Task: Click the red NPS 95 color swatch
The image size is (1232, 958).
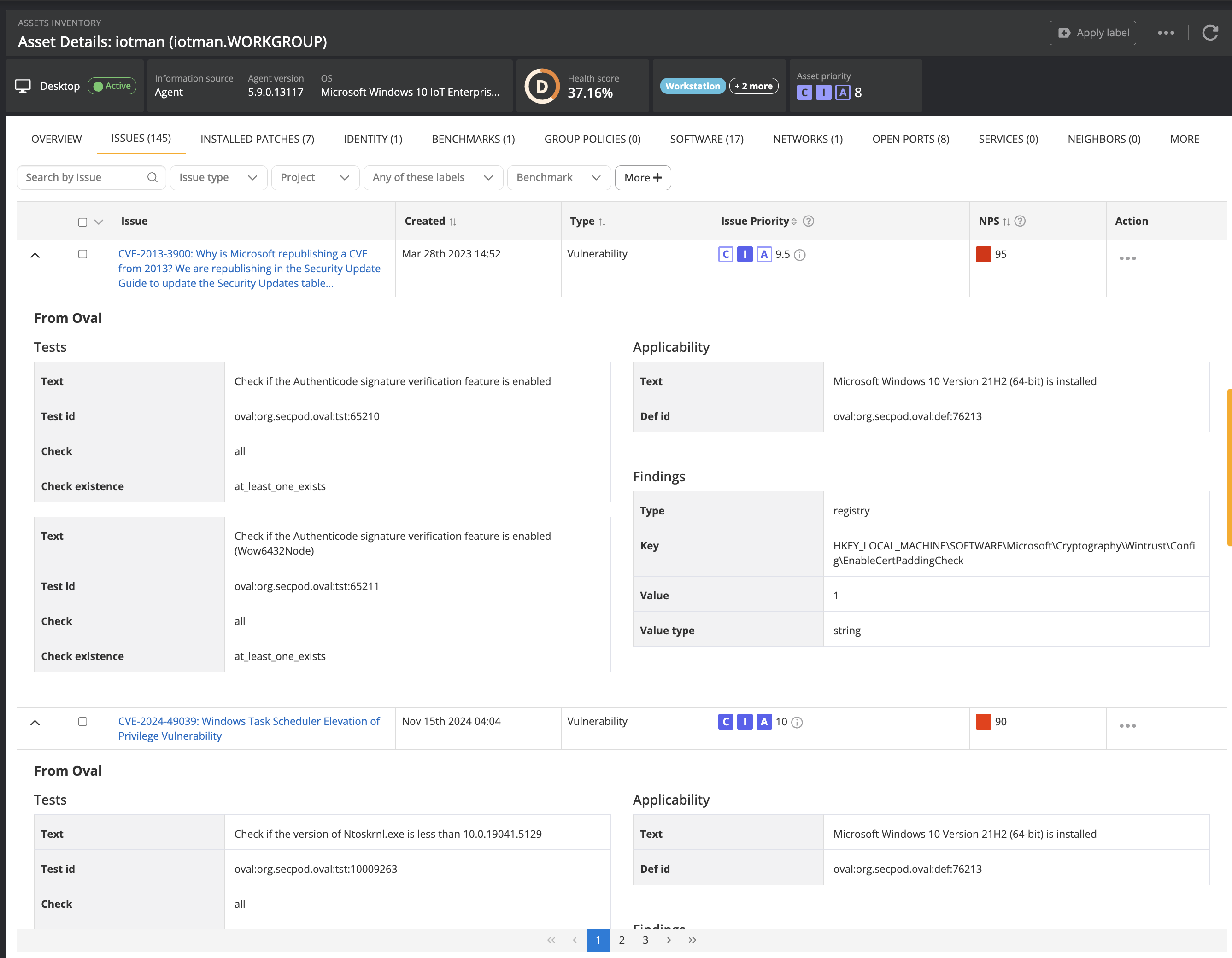Action: pyautogui.click(x=983, y=254)
